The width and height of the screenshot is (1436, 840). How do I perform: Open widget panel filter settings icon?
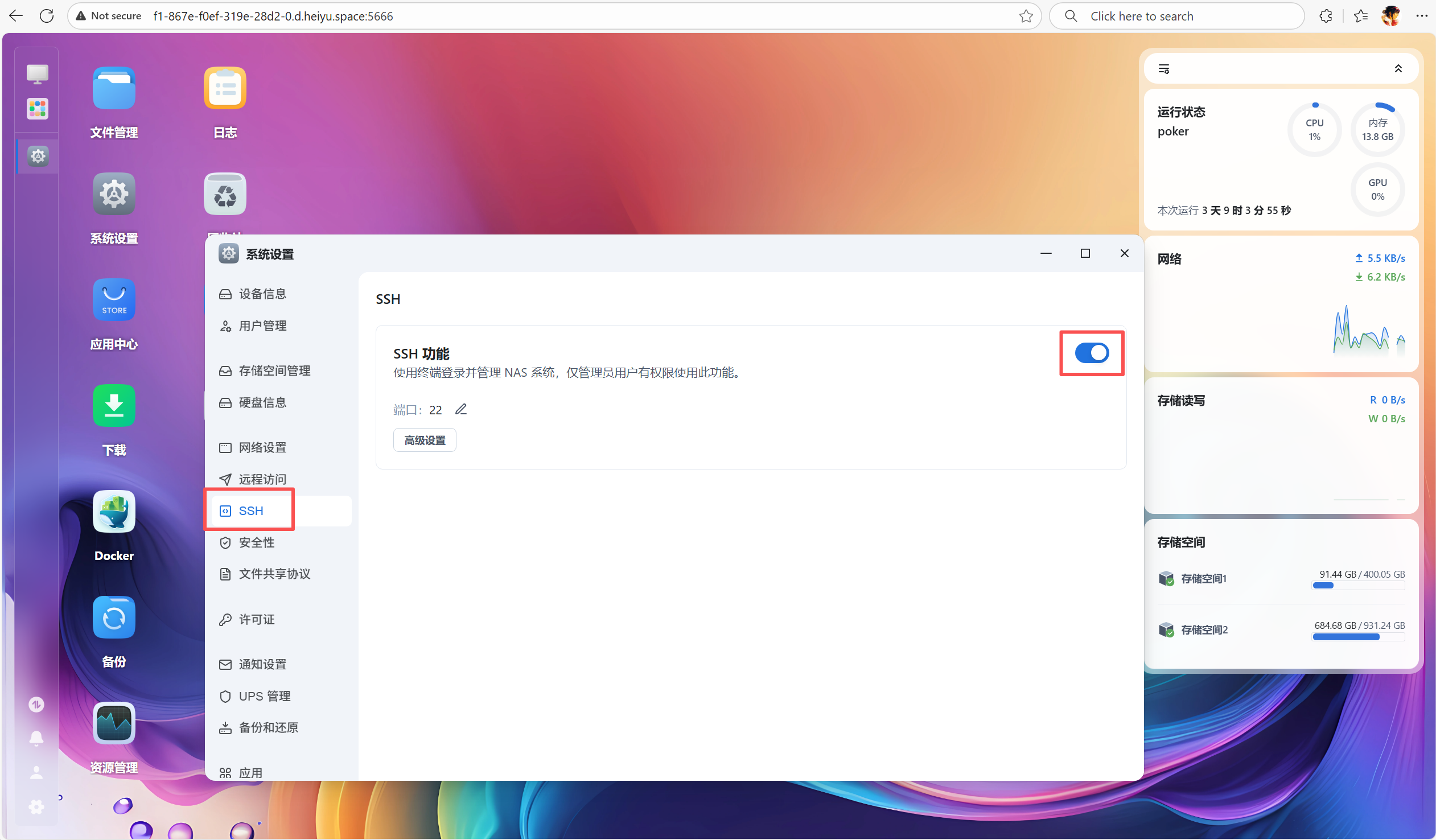coord(1164,69)
